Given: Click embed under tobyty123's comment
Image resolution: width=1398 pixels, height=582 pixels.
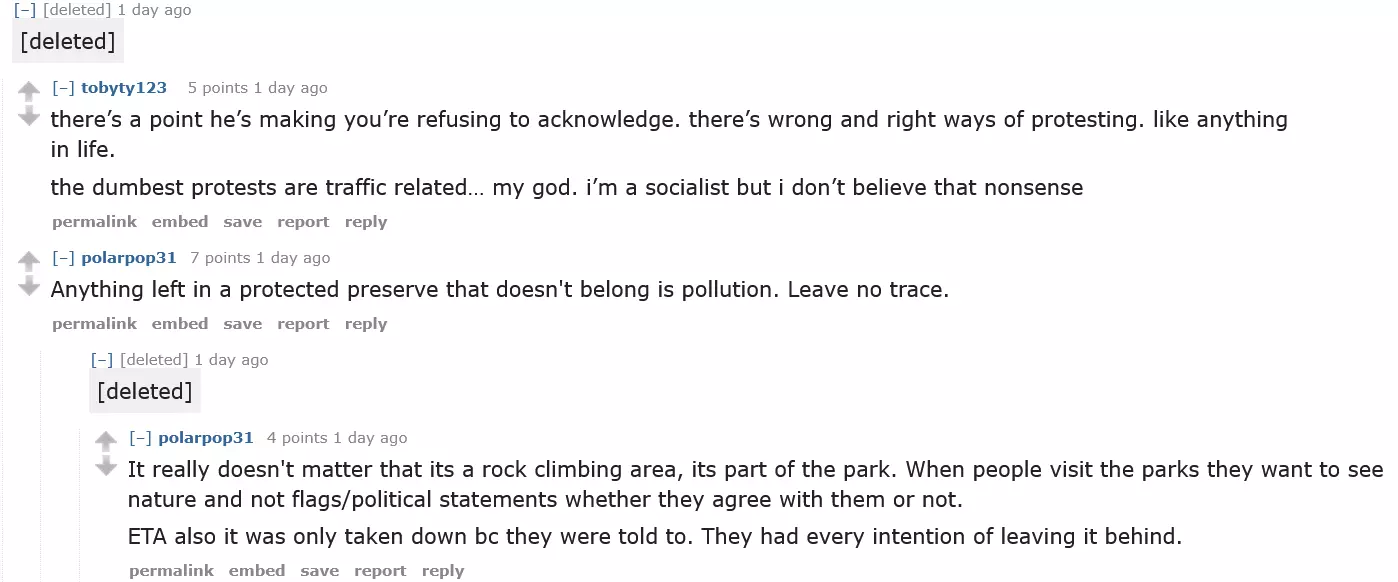Looking at the screenshot, I should 180,222.
